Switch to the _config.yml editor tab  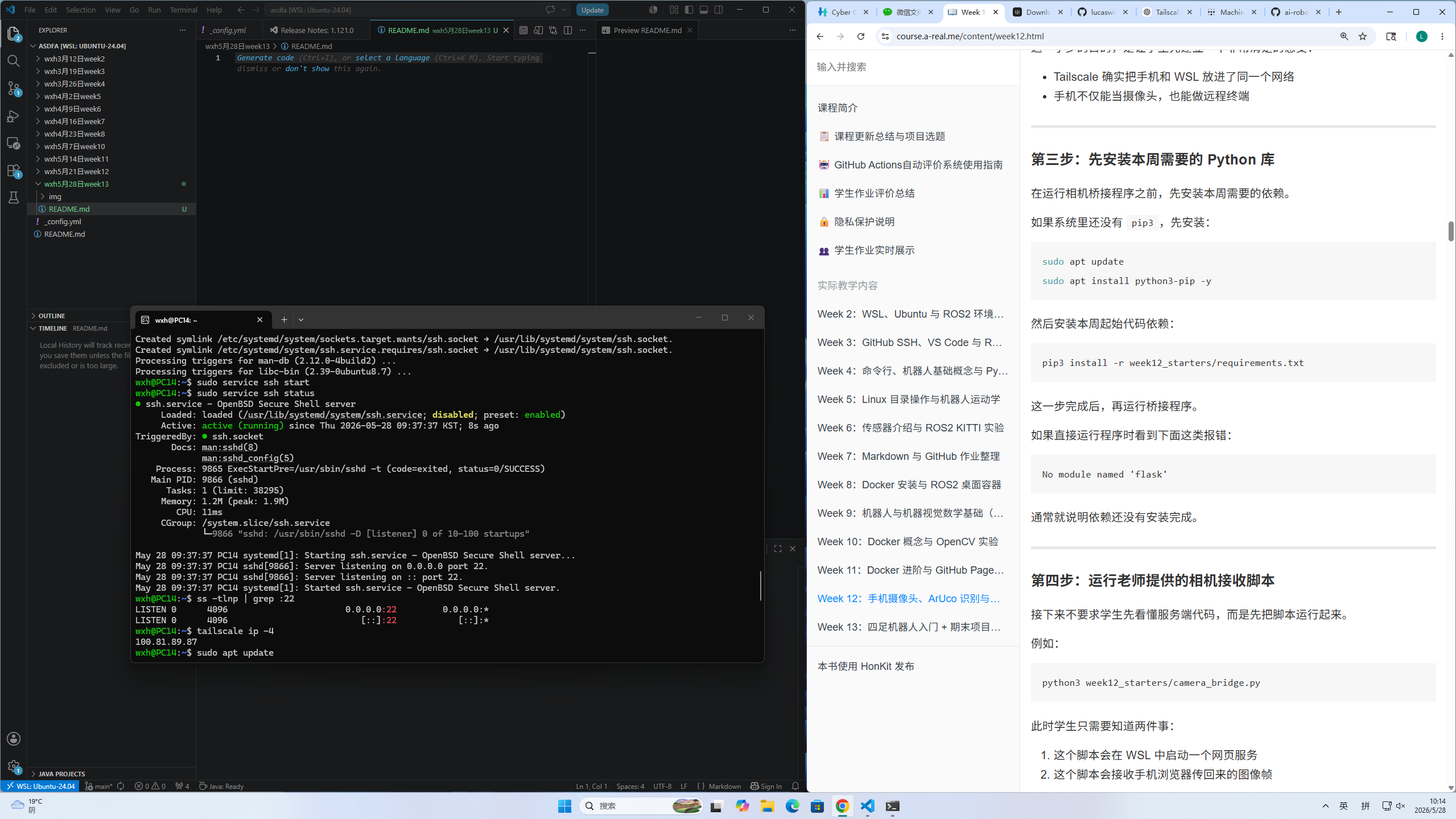(x=228, y=30)
